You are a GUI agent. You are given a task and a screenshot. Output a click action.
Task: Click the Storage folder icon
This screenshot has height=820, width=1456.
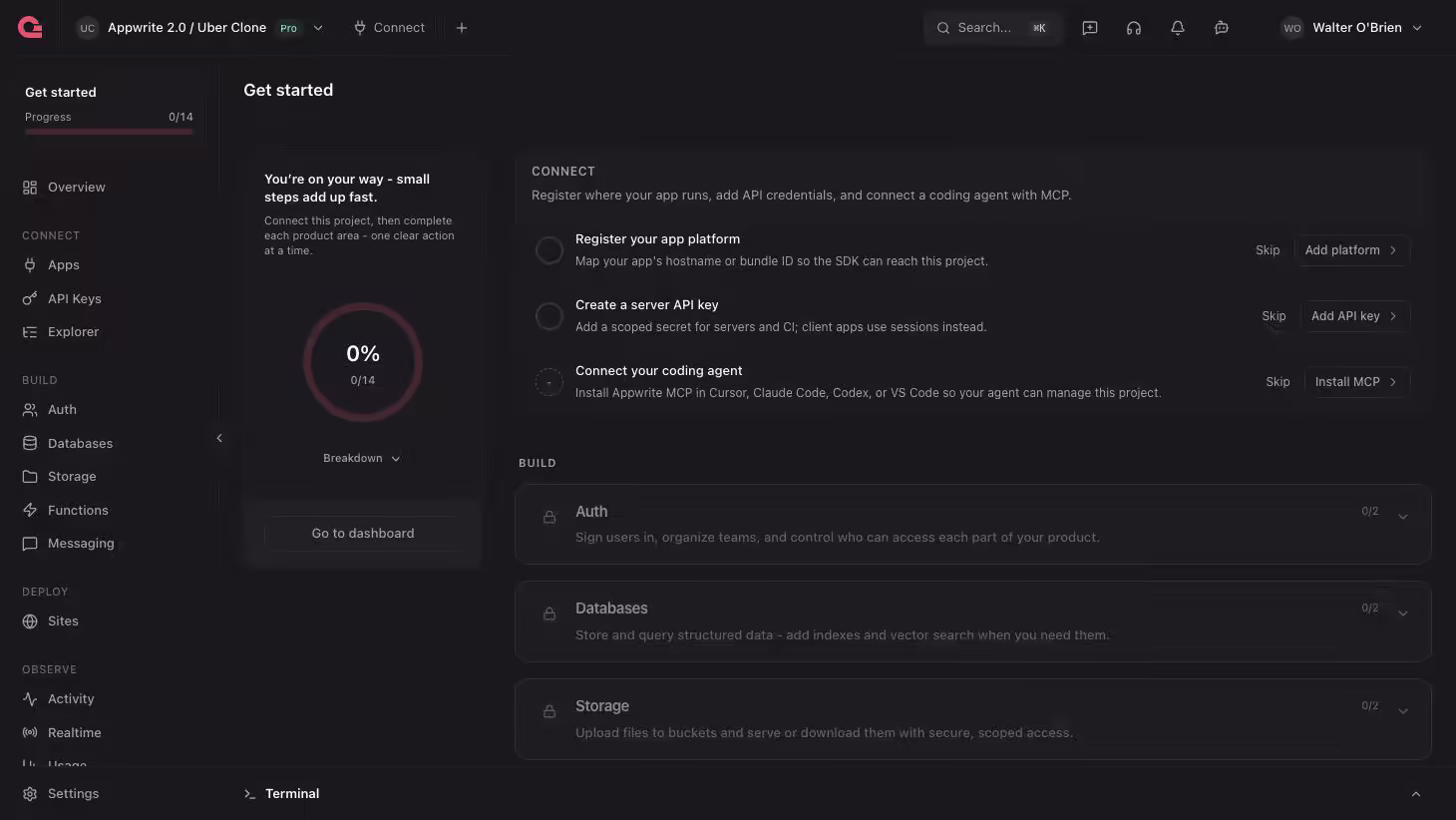point(30,477)
